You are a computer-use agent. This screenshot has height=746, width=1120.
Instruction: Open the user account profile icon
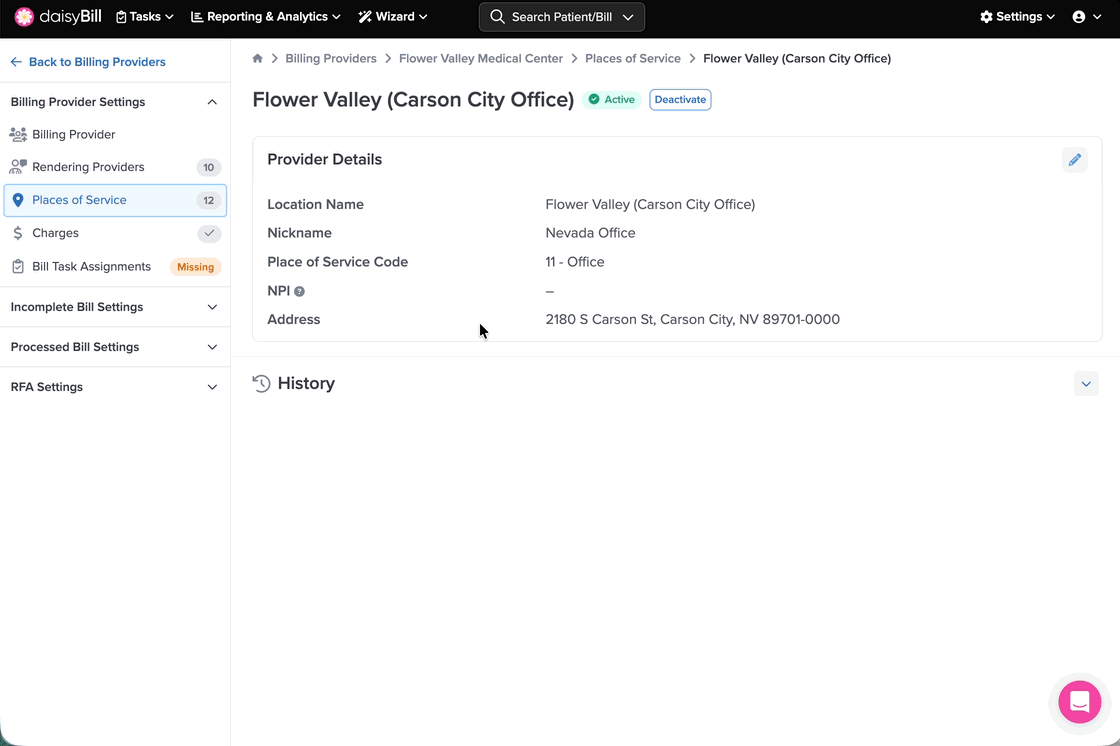point(1079,17)
